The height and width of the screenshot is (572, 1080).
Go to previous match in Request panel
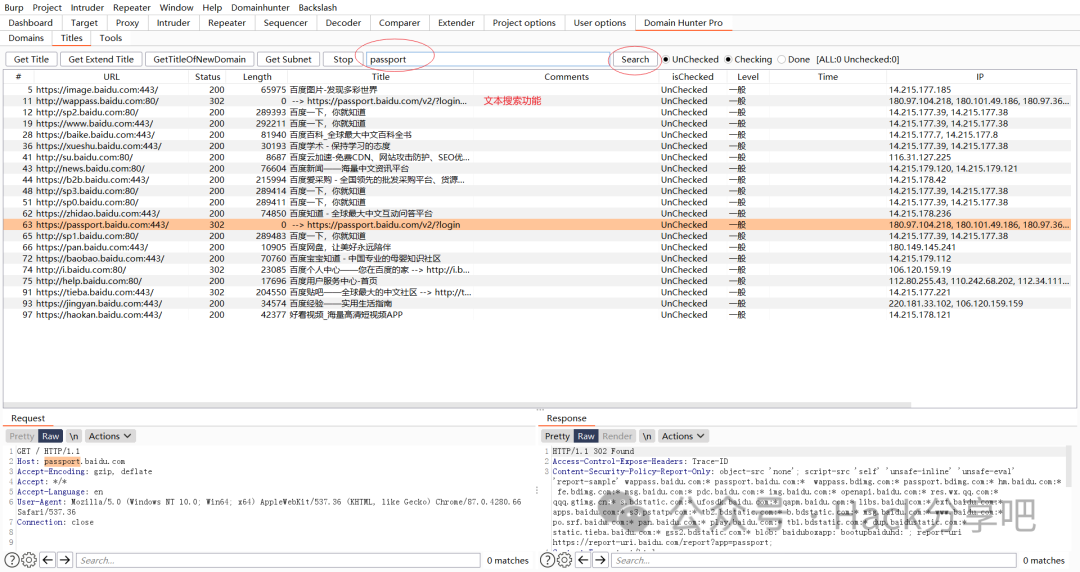click(x=48, y=560)
